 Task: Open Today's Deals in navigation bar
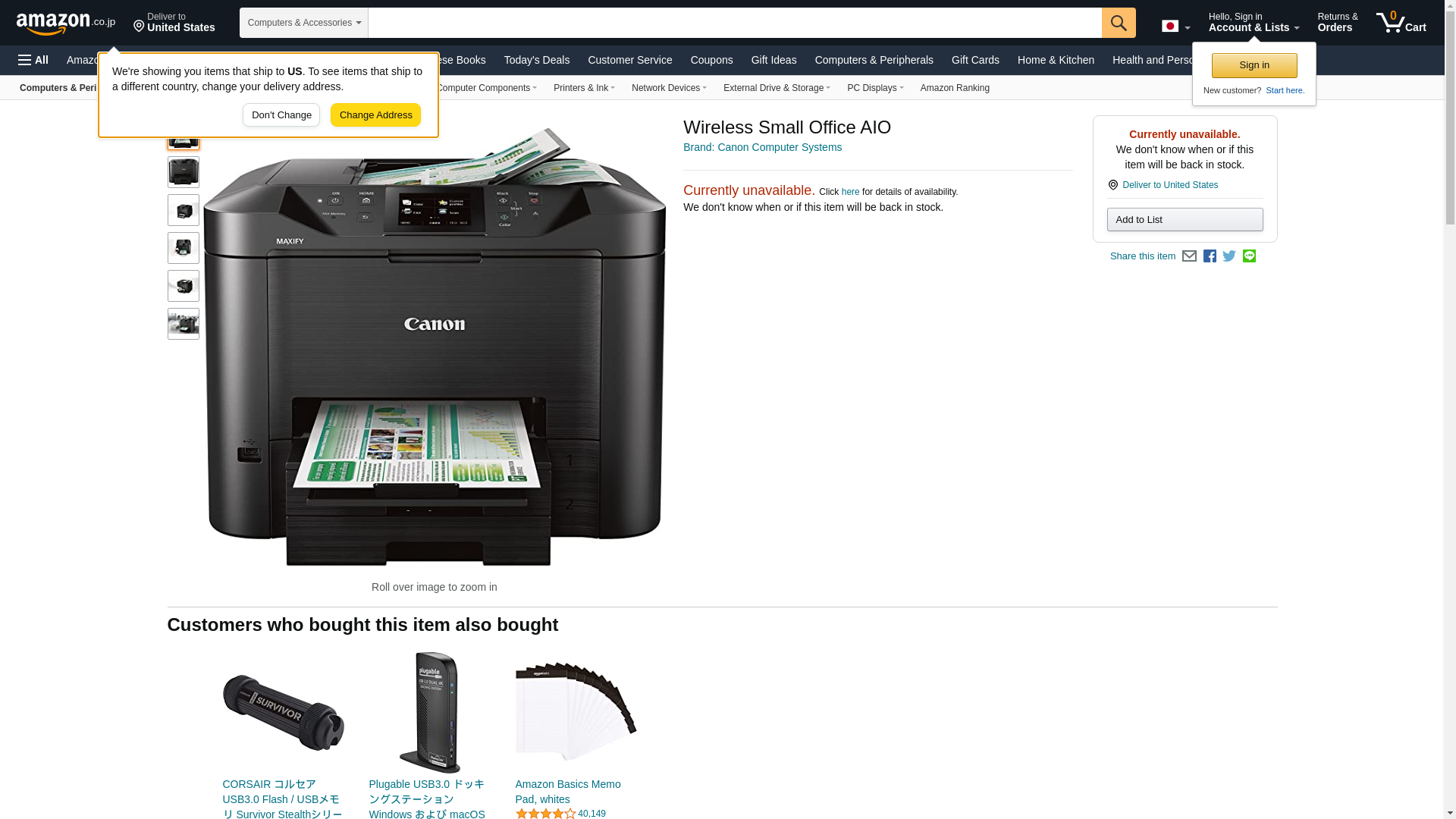537,60
